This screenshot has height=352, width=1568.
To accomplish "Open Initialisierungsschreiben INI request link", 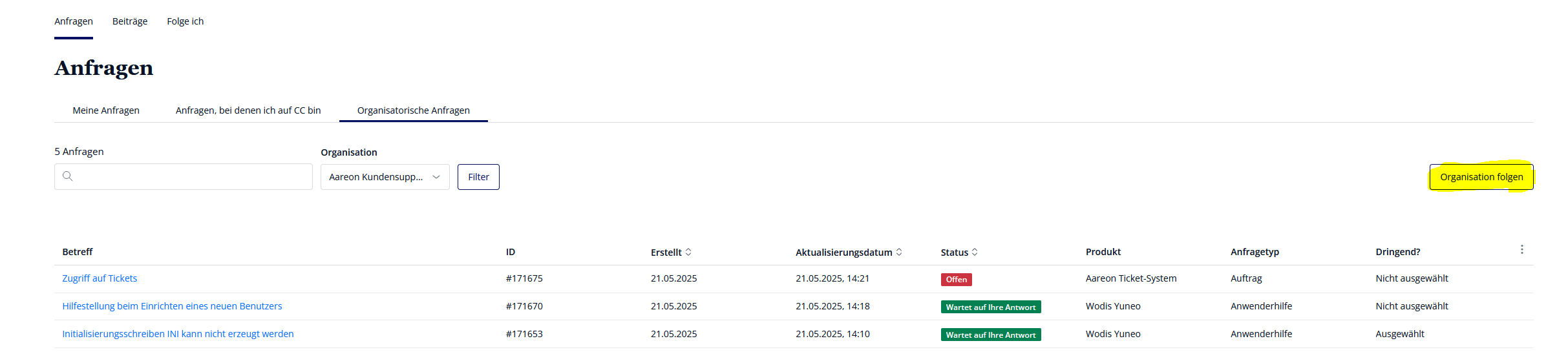I will tap(178, 334).
